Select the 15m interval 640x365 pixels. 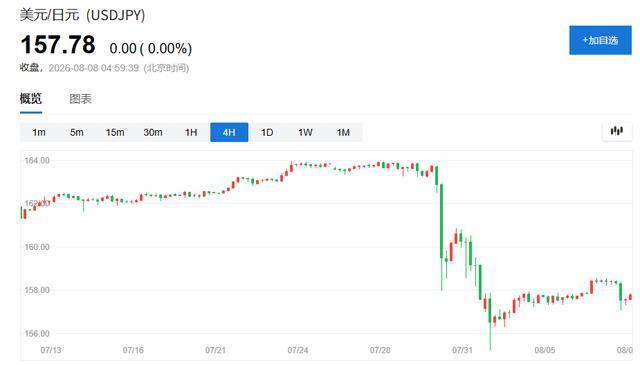(x=115, y=132)
